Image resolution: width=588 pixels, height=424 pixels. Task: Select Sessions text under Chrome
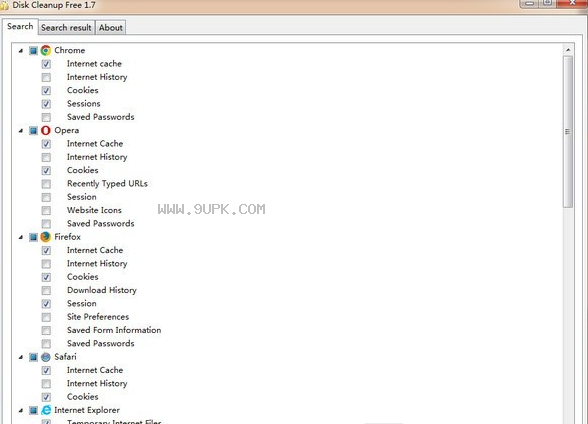84,104
